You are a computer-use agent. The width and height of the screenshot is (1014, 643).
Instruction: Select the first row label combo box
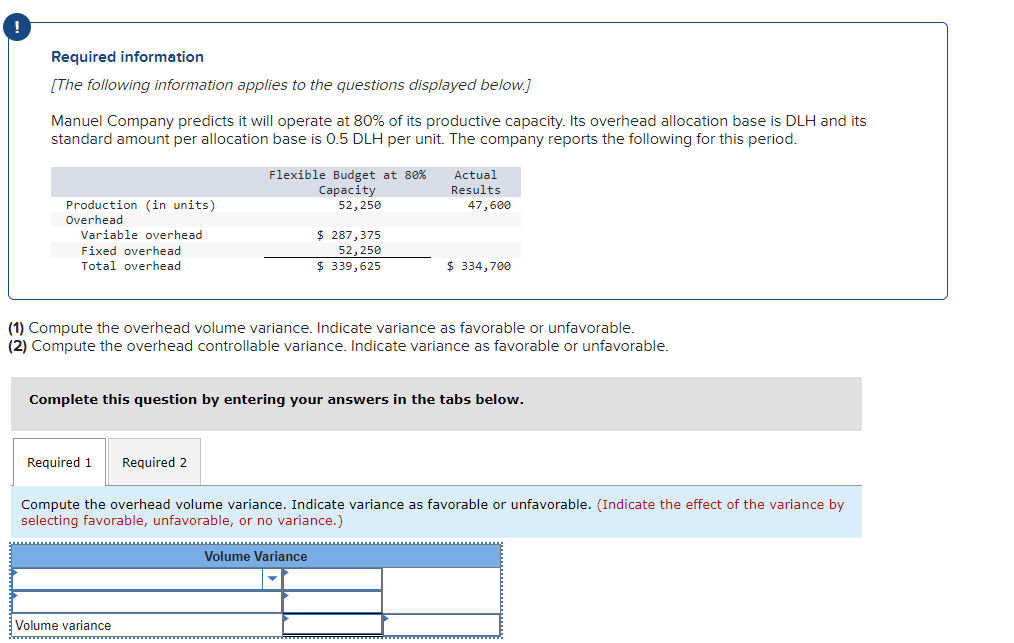[147, 579]
